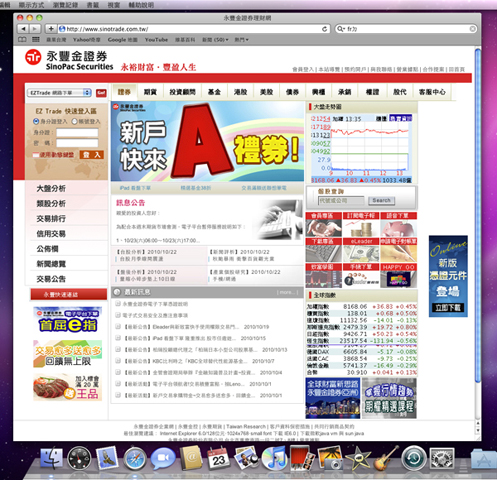Open the 首屈e指 promo banner
This screenshot has width=497, height=480.
point(67,320)
